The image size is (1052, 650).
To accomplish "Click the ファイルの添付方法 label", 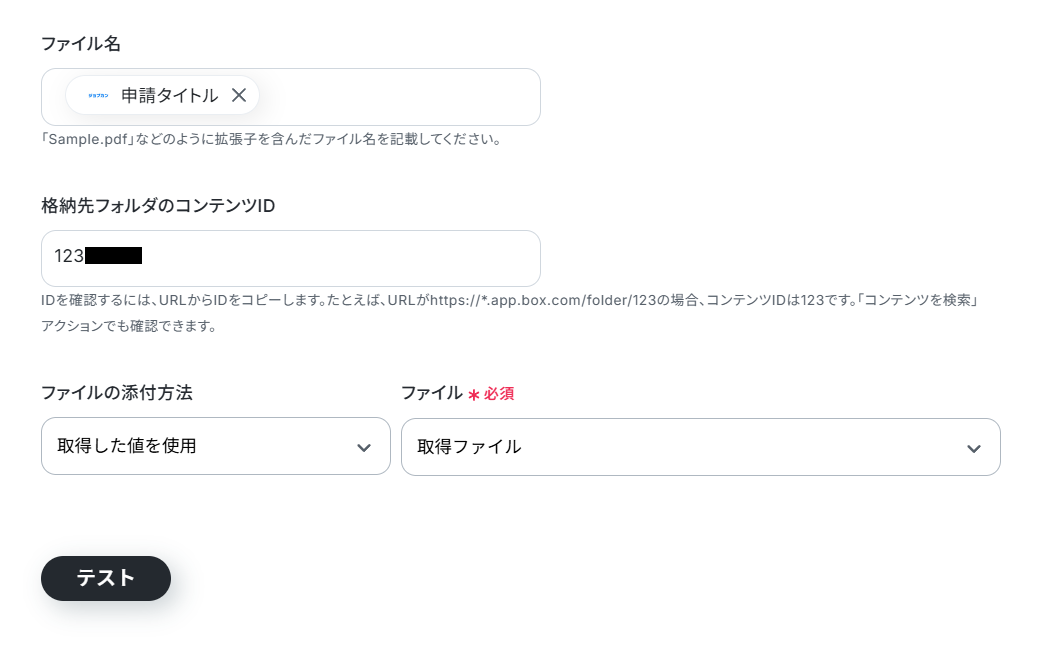I will [x=117, y=393].
